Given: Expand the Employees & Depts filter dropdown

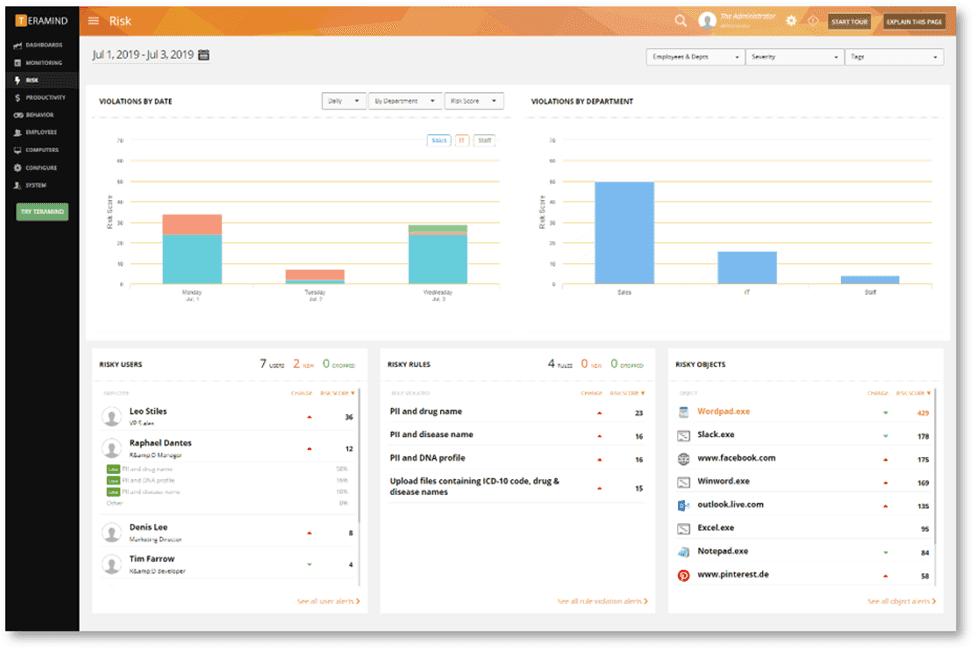Looking at the screenshot, I should (694, 58).
